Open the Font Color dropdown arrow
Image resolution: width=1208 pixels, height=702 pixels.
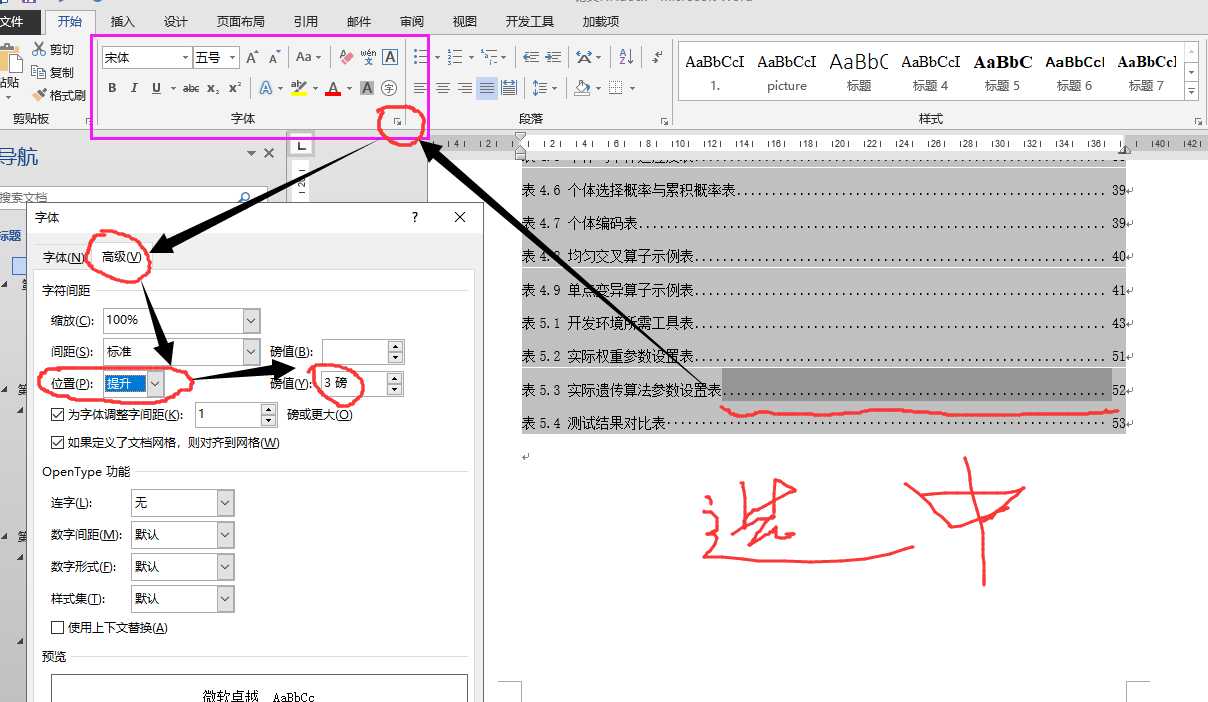point(349,89)
